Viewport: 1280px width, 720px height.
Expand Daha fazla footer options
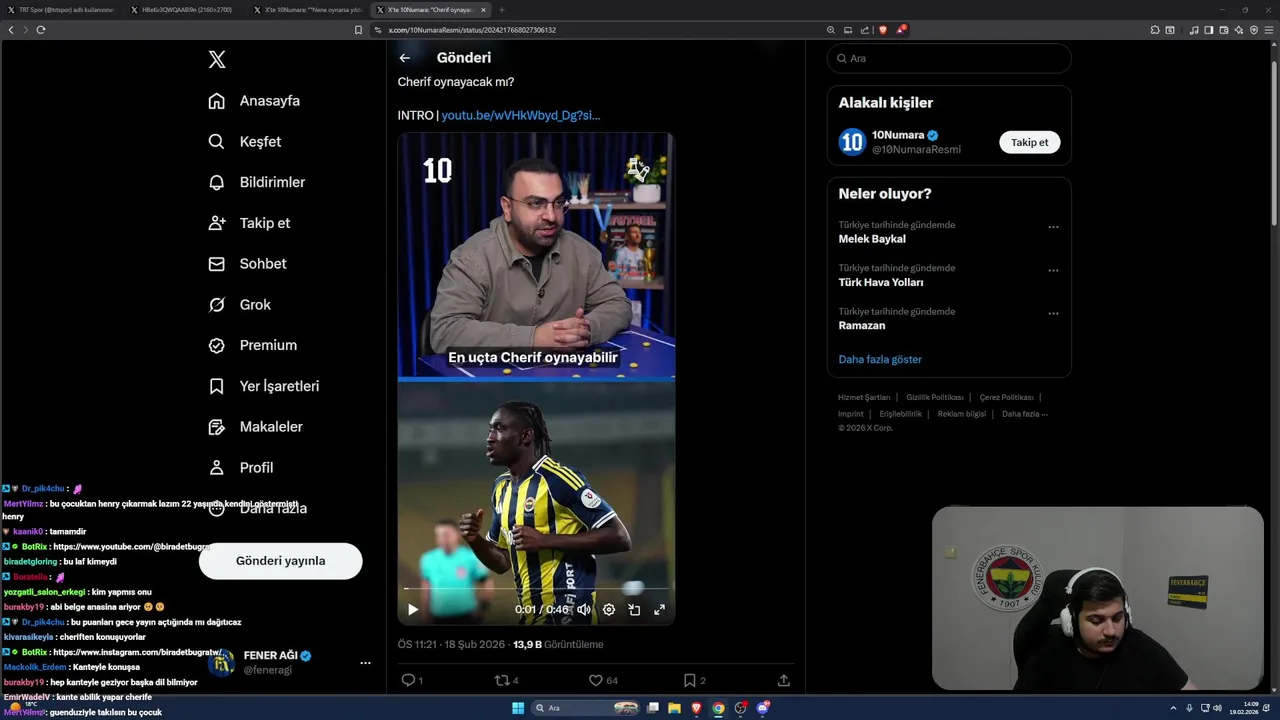point(1025,413)
